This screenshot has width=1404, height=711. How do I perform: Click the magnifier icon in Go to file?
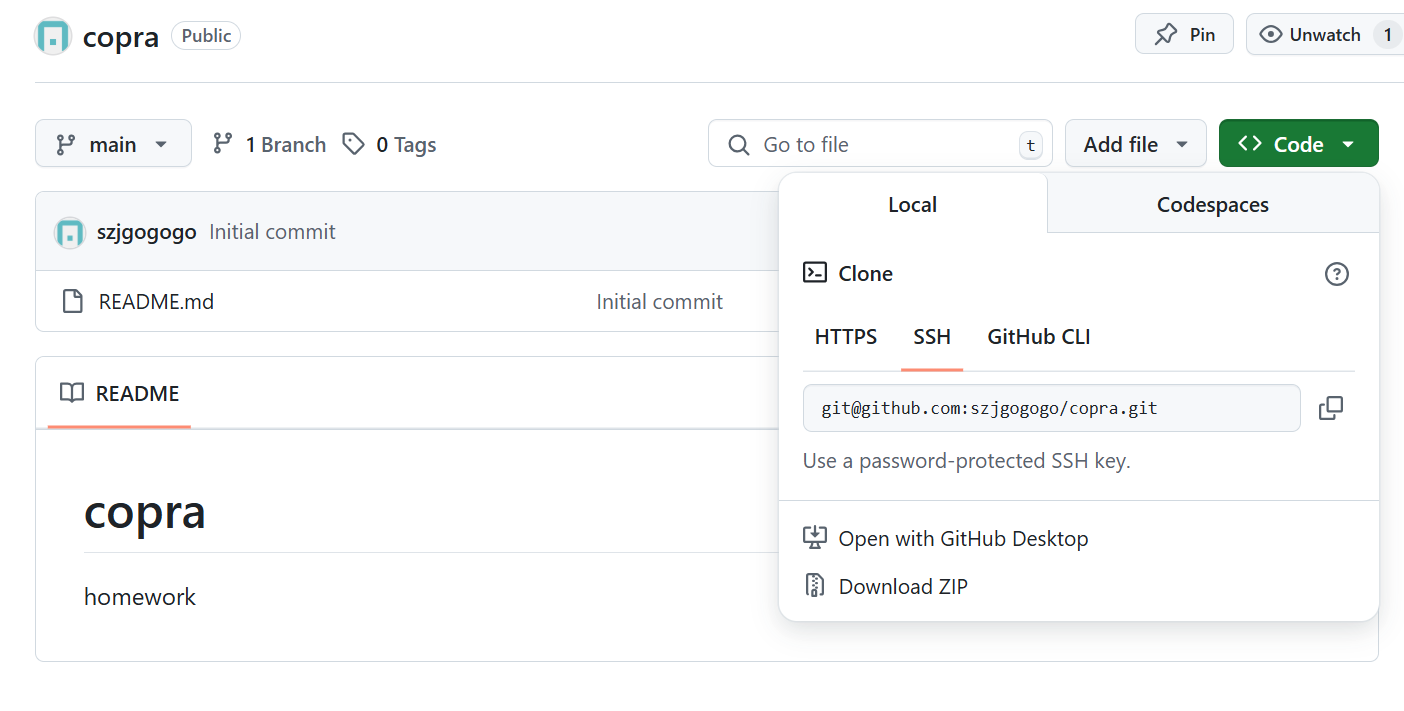coord(739,145)
